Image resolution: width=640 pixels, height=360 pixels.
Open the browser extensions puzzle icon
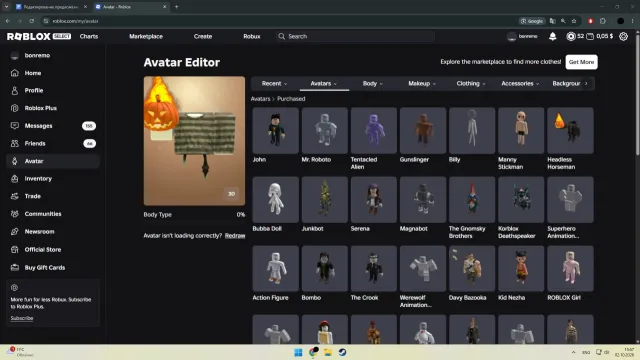click(x=603, y=21)
